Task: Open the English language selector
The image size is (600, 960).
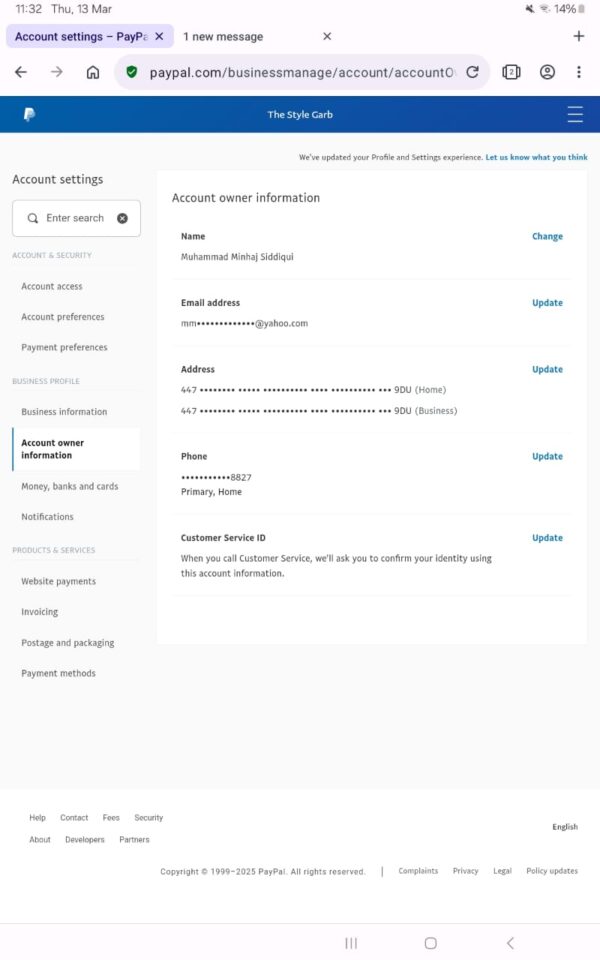Action: coord(565,827)
